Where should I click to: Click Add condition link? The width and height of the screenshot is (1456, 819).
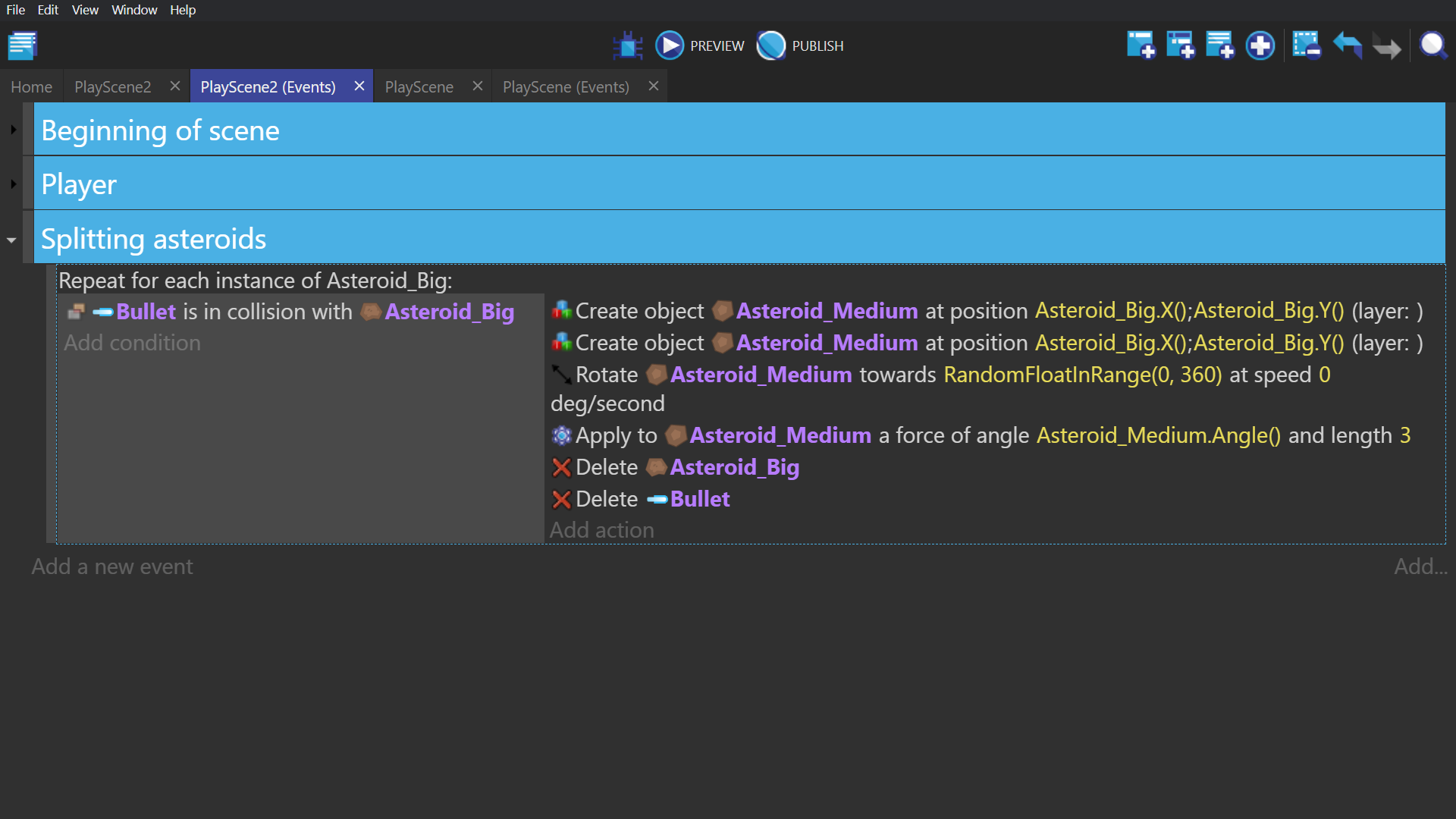(132, 343)
